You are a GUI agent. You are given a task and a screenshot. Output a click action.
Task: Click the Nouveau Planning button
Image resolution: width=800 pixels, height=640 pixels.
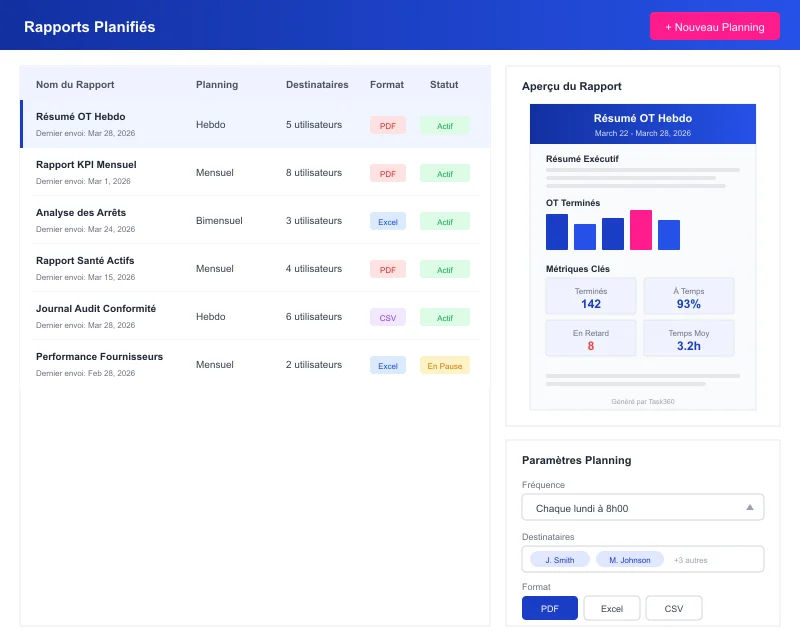tap(714, 26)
